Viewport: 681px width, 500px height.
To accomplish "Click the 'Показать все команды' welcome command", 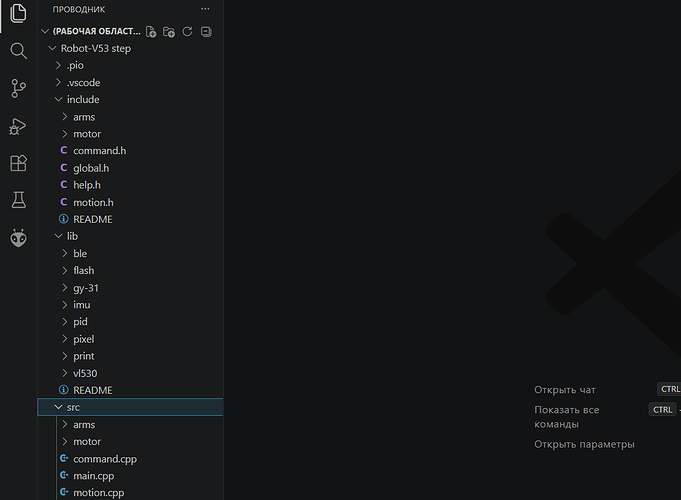I will (566, 417).
